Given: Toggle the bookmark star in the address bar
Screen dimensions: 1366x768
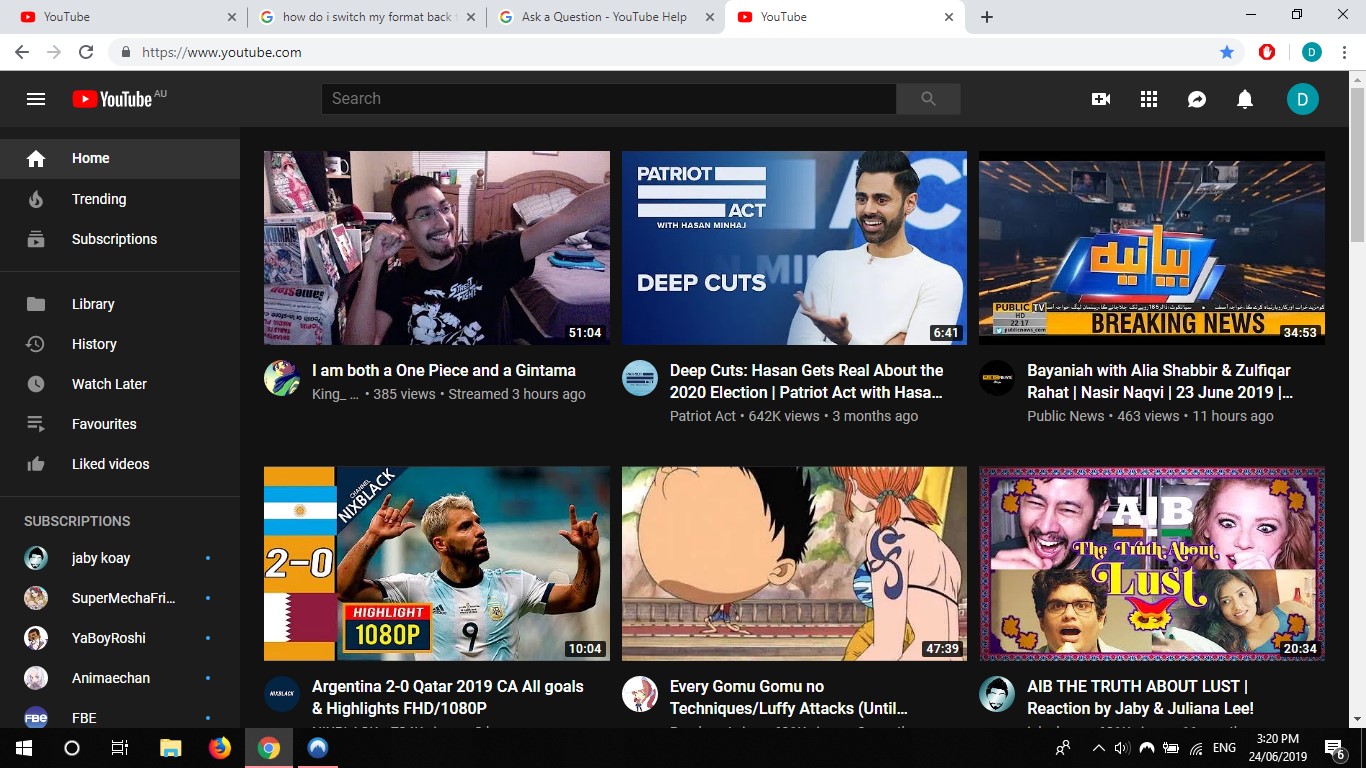Looking at the screenshot, I should (1227, 51).
